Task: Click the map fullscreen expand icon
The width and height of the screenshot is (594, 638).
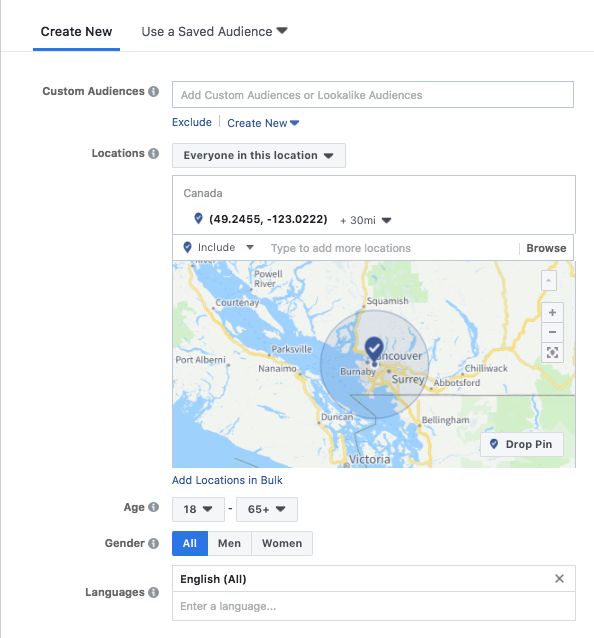Action: click(552, 352)
